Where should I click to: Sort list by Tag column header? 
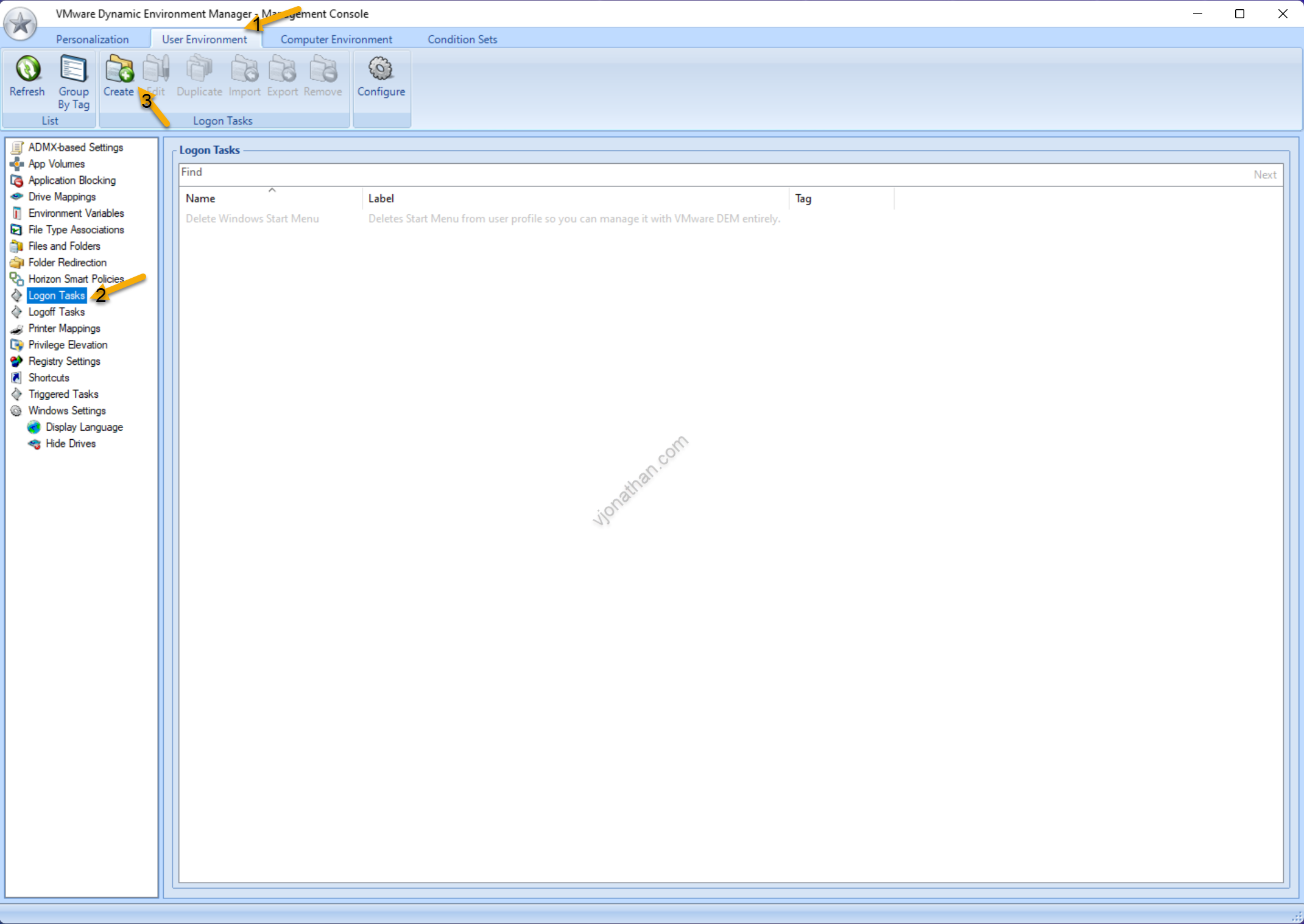[842, 199]
